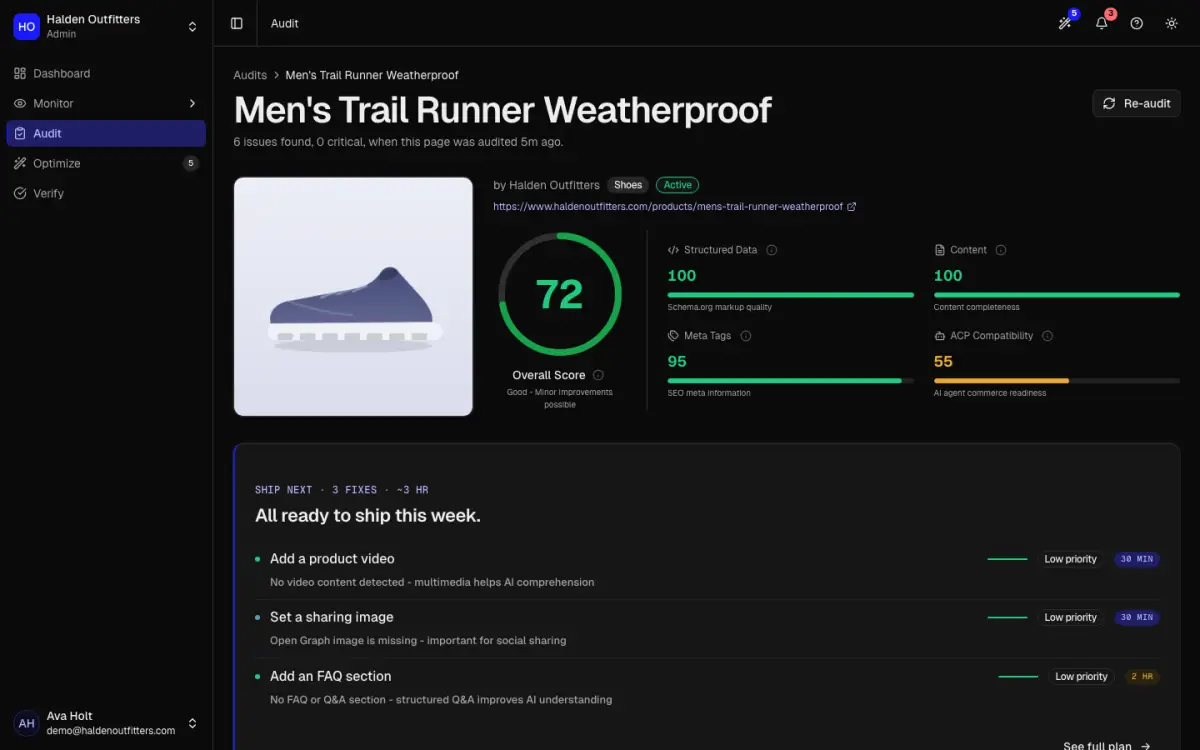The height and width of the screenshot is (750, 1200).
Task: Toggle the sidebar panel icon
Action: pos(236,23)
